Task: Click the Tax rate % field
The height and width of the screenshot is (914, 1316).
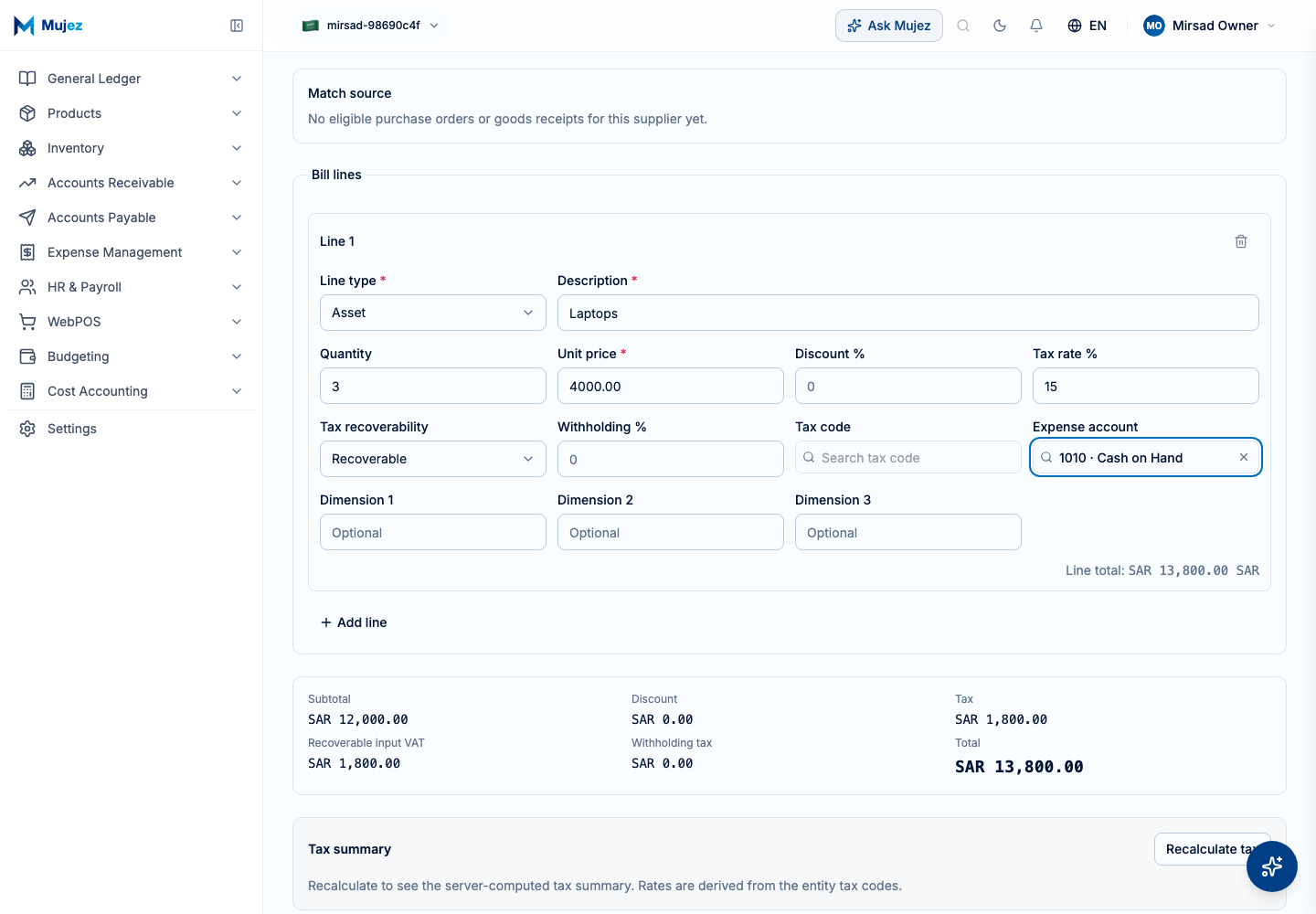Action: pyautogui.click(x=1146, y=386)
